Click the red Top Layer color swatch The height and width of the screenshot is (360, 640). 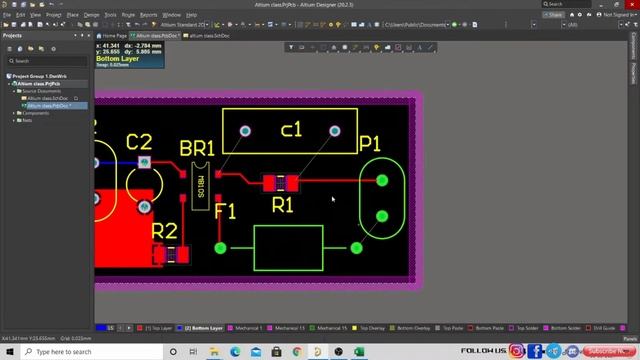[140, 328]
